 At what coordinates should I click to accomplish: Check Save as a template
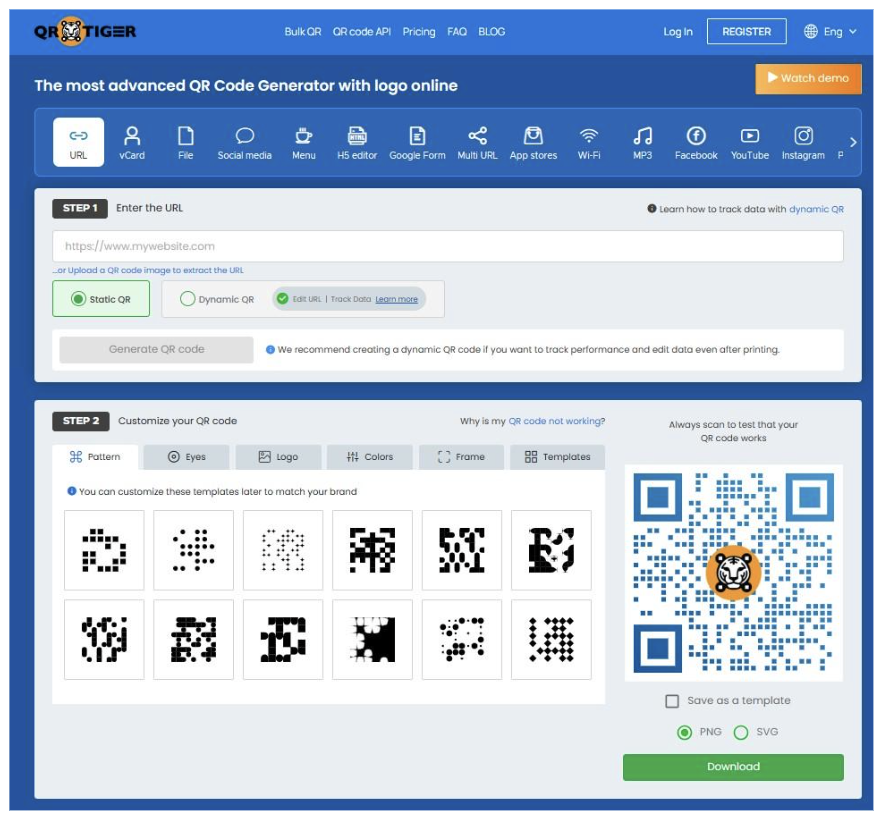[672, 701]
